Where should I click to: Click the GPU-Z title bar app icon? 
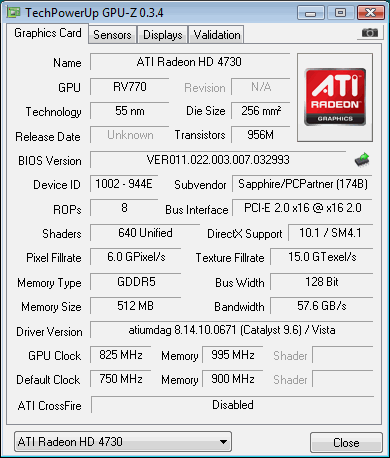[x=14, y=13]
